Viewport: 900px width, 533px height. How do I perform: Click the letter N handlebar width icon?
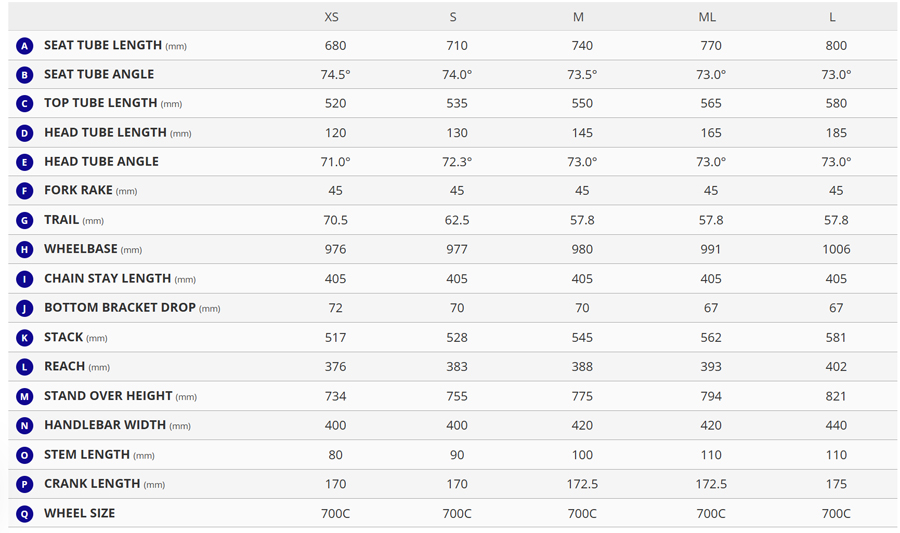[x=24, y=426]
